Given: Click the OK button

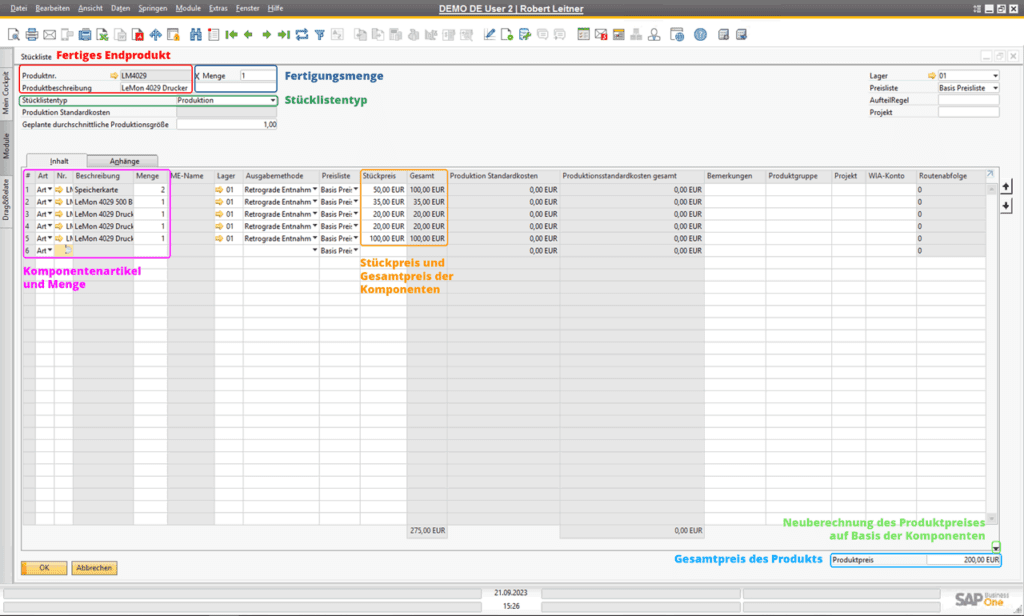Looking at the screenshot, I should (x=44, y=568).
